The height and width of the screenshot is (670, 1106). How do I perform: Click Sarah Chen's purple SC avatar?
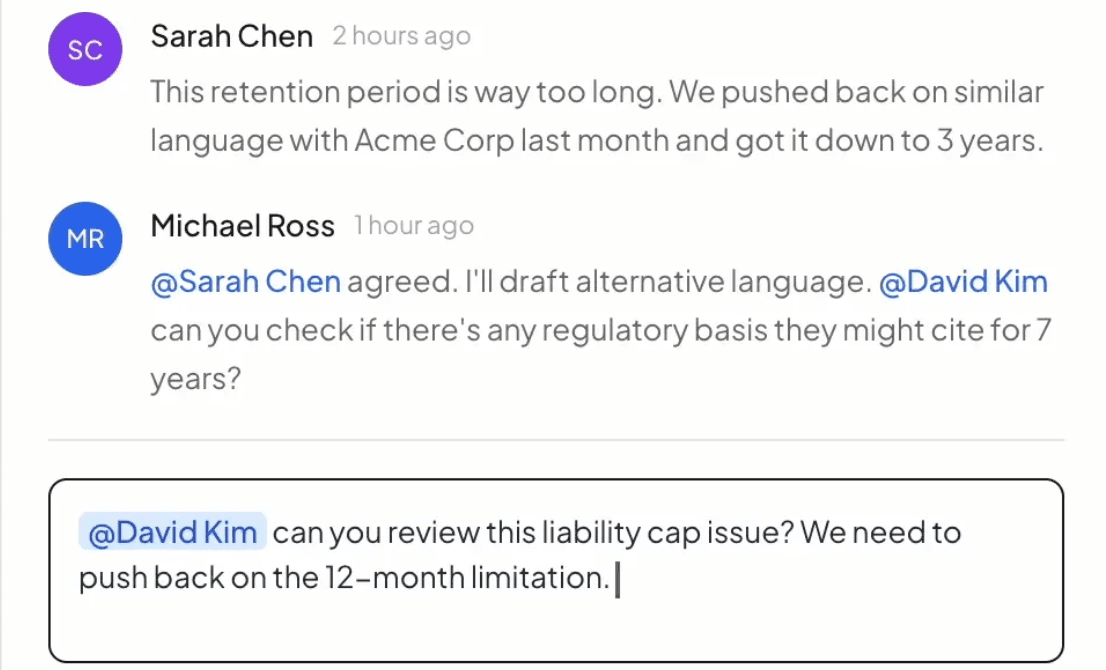point(85,50)
